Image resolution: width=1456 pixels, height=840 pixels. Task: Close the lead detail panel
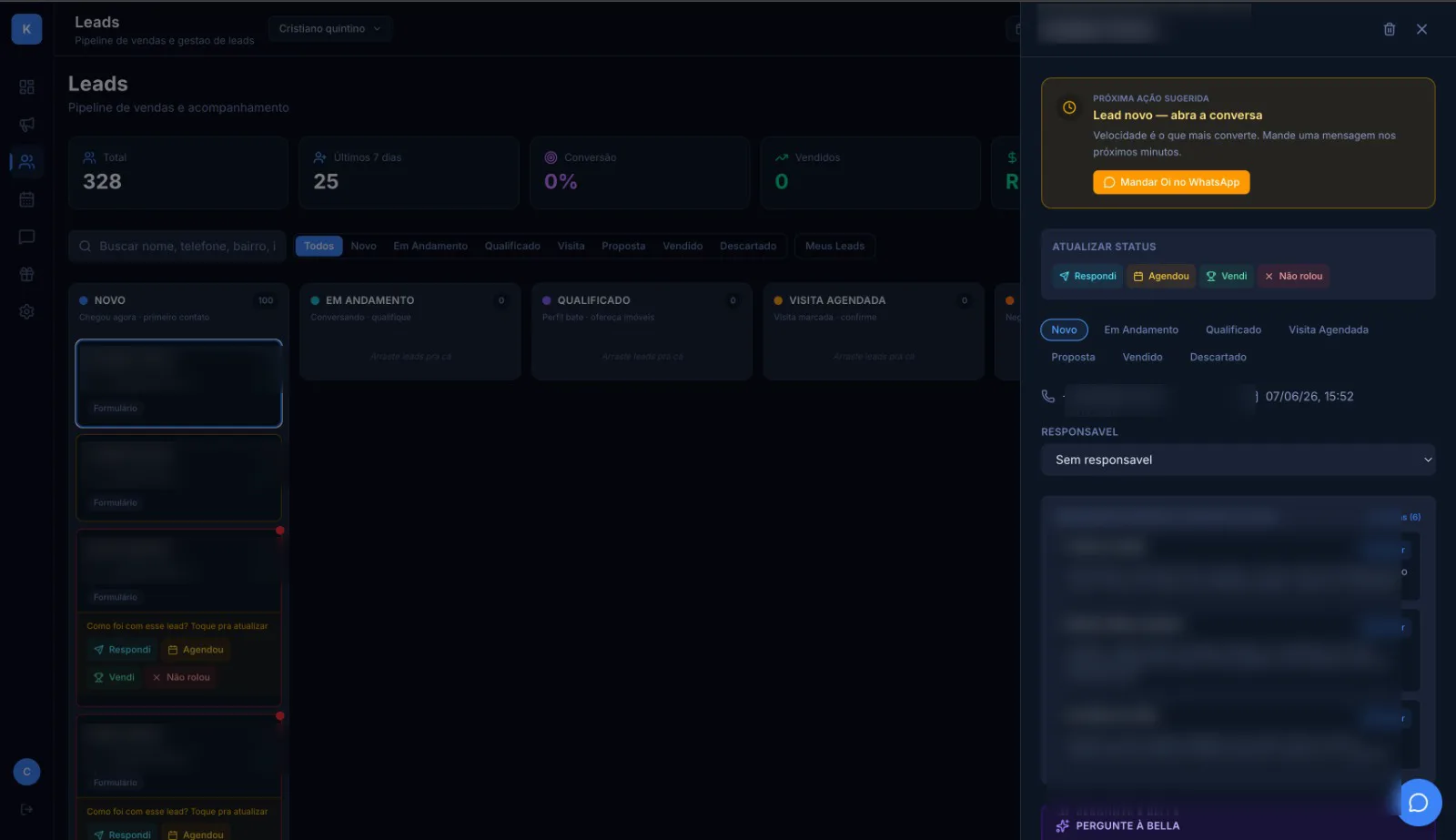[1421, 29]
